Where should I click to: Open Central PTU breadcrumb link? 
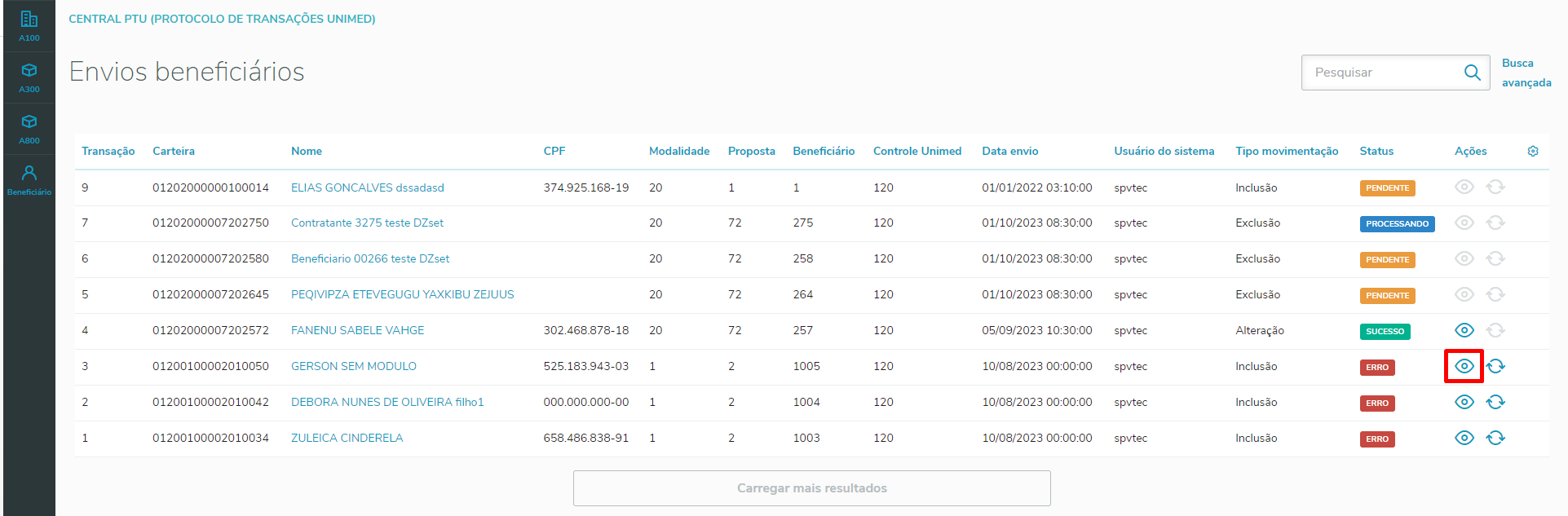222,19
